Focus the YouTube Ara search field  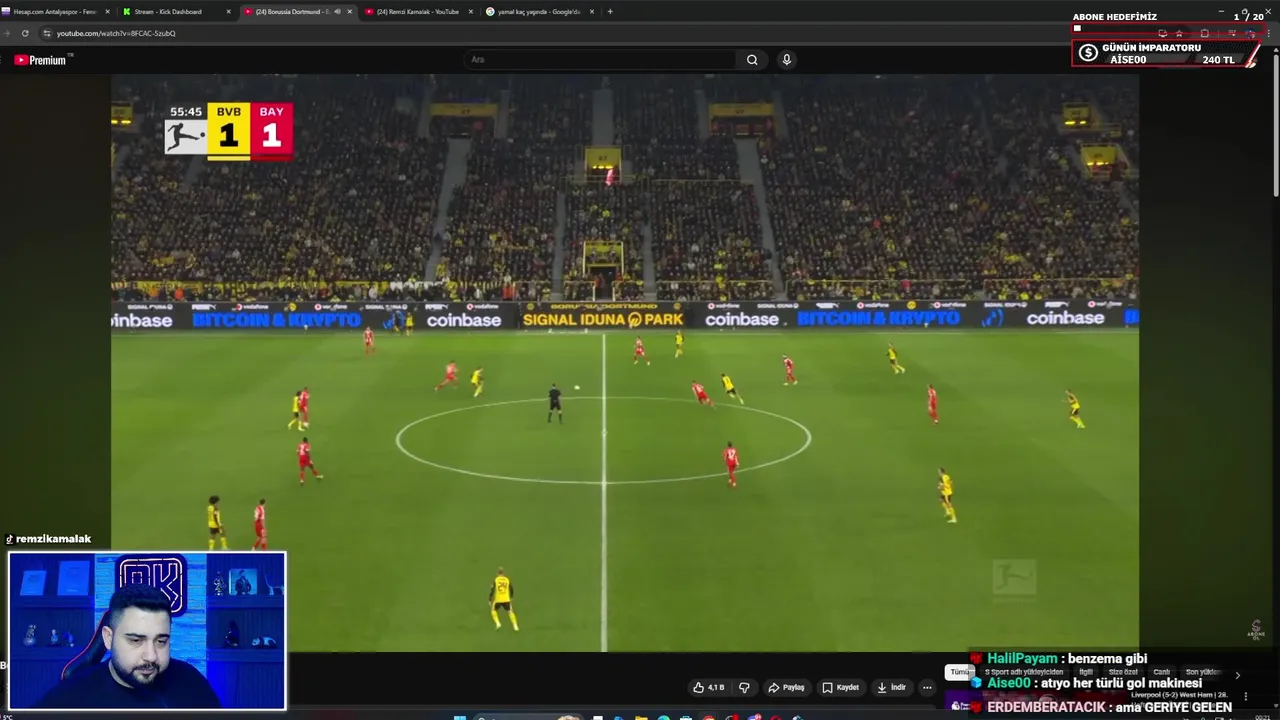pyautogui.click(x=600, y=60)
